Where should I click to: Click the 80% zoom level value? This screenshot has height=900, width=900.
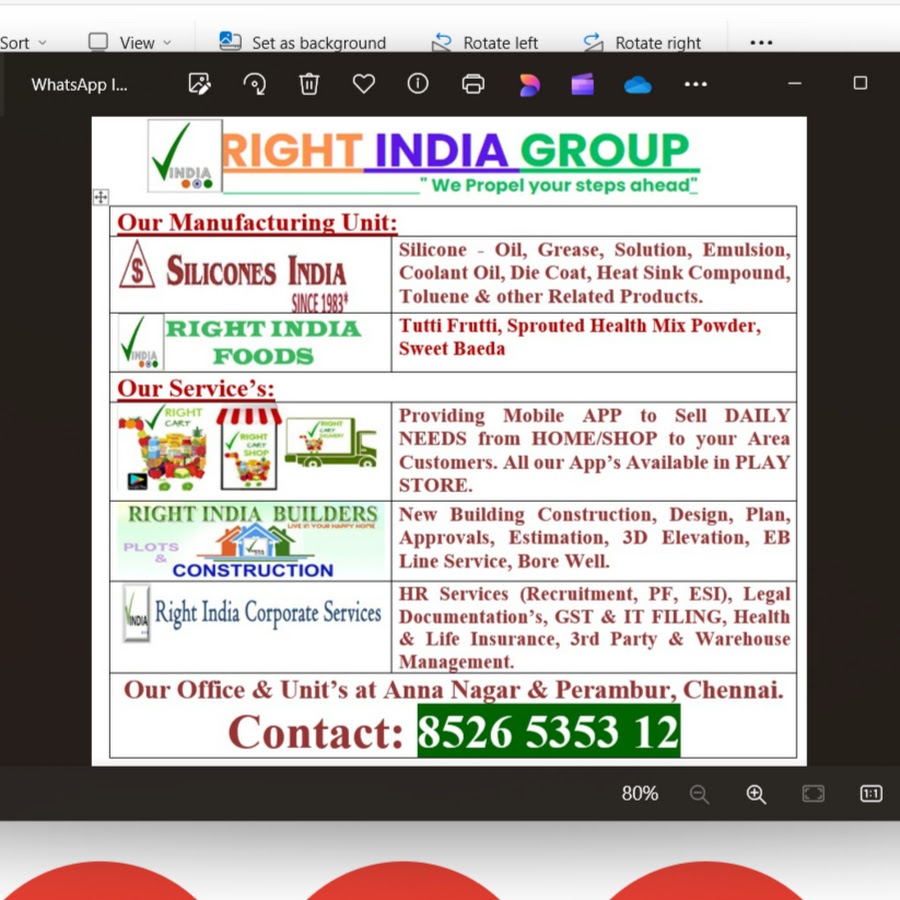pyautogui.click(x=639, y=794)
